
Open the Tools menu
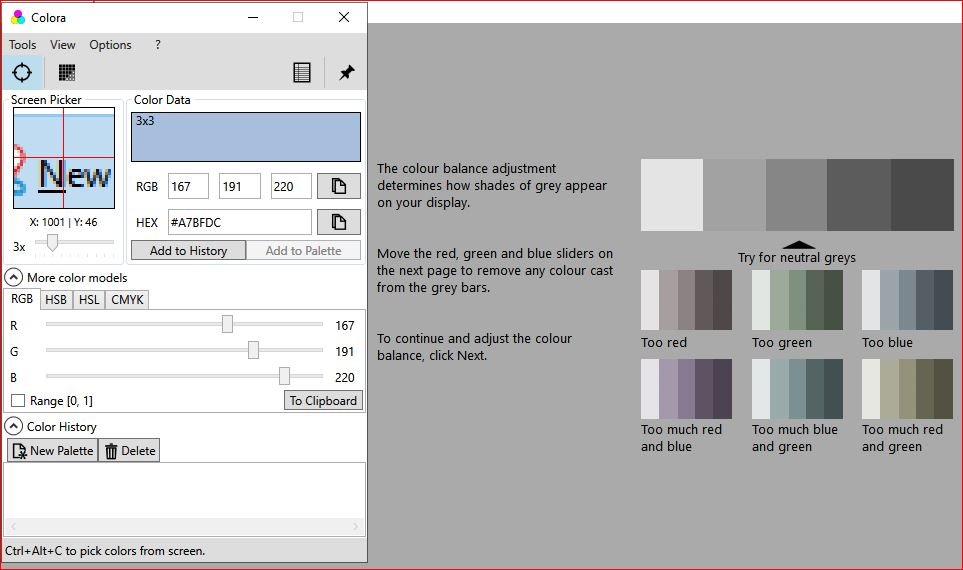22,45
